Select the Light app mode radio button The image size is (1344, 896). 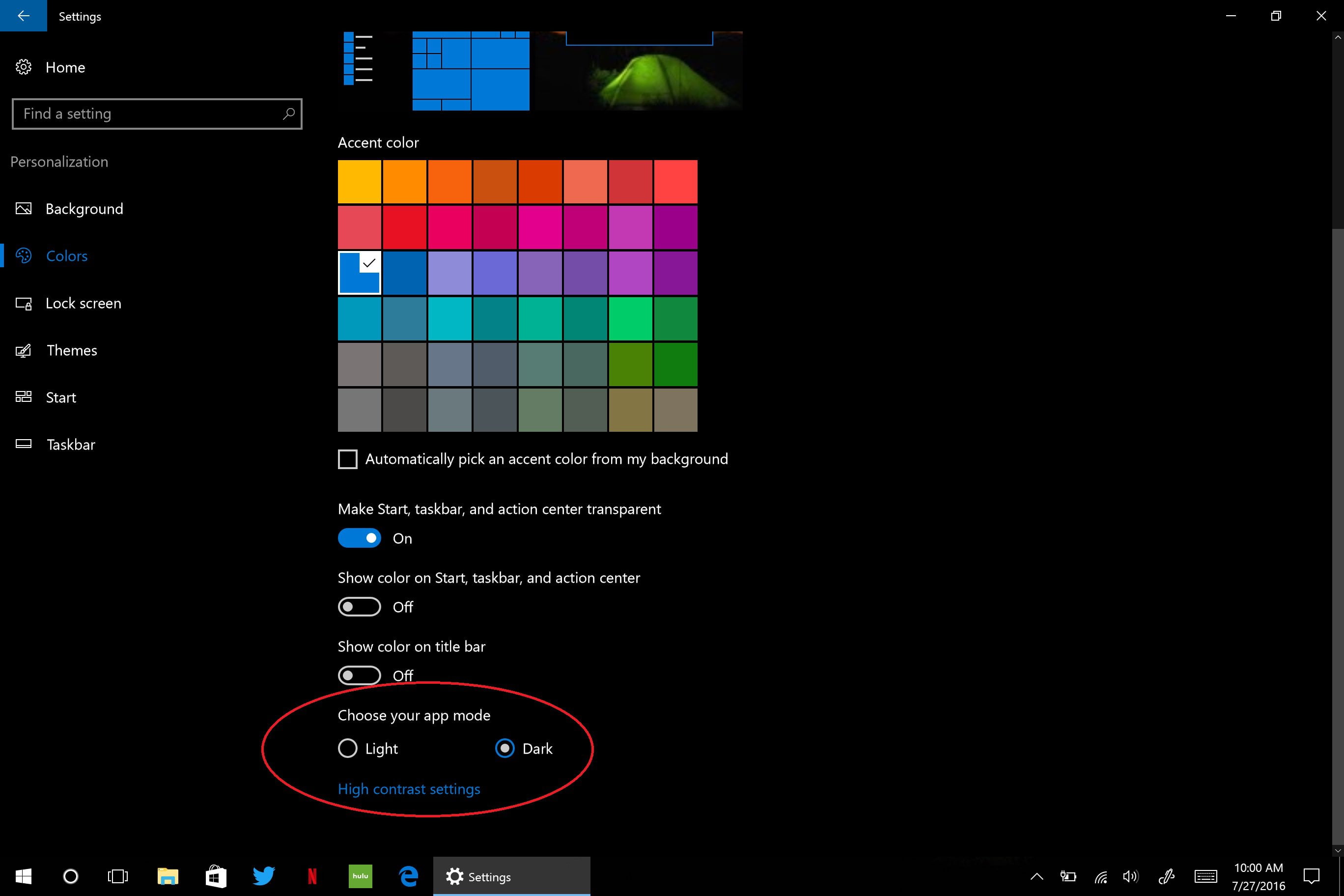(x=347, y=748)
